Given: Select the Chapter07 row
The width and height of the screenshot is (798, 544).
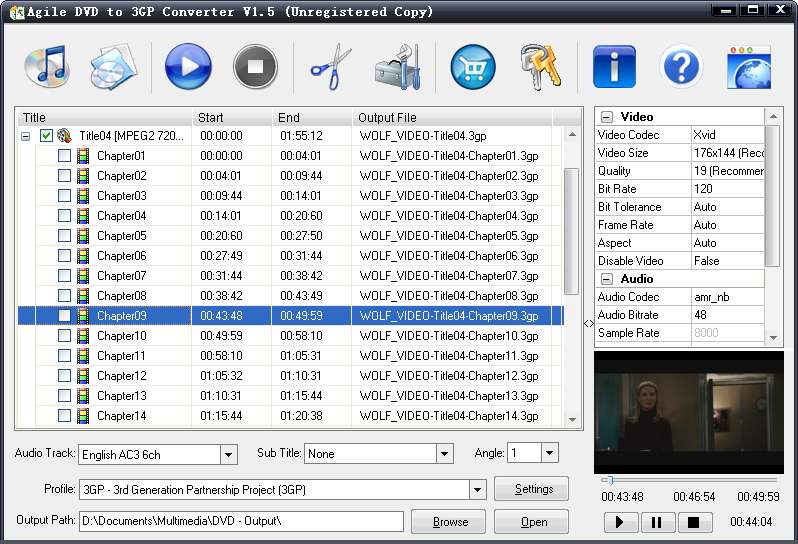Looking at the screenshot, I should coord(290,276).
